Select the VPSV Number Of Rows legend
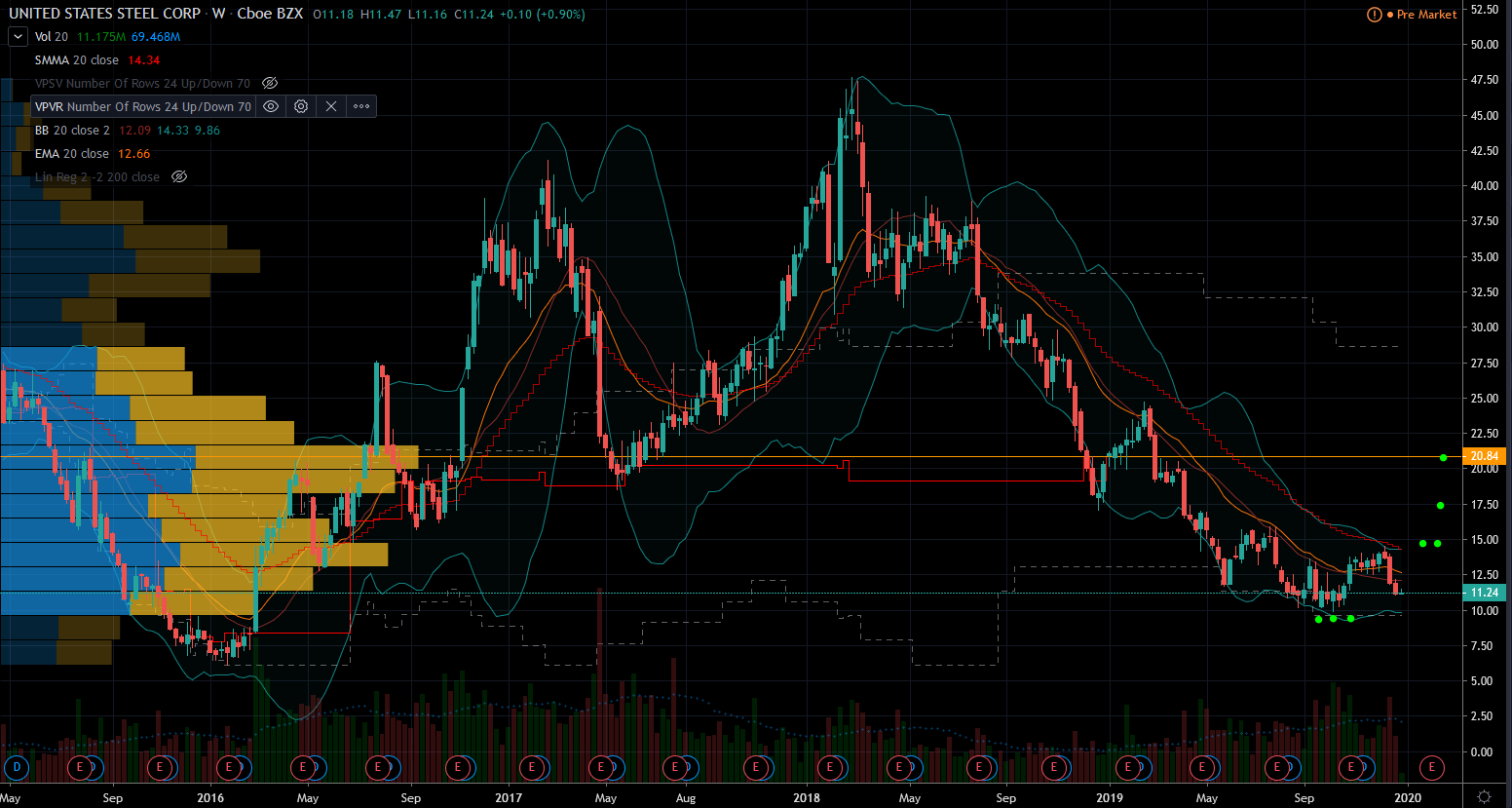 point(142,83)
